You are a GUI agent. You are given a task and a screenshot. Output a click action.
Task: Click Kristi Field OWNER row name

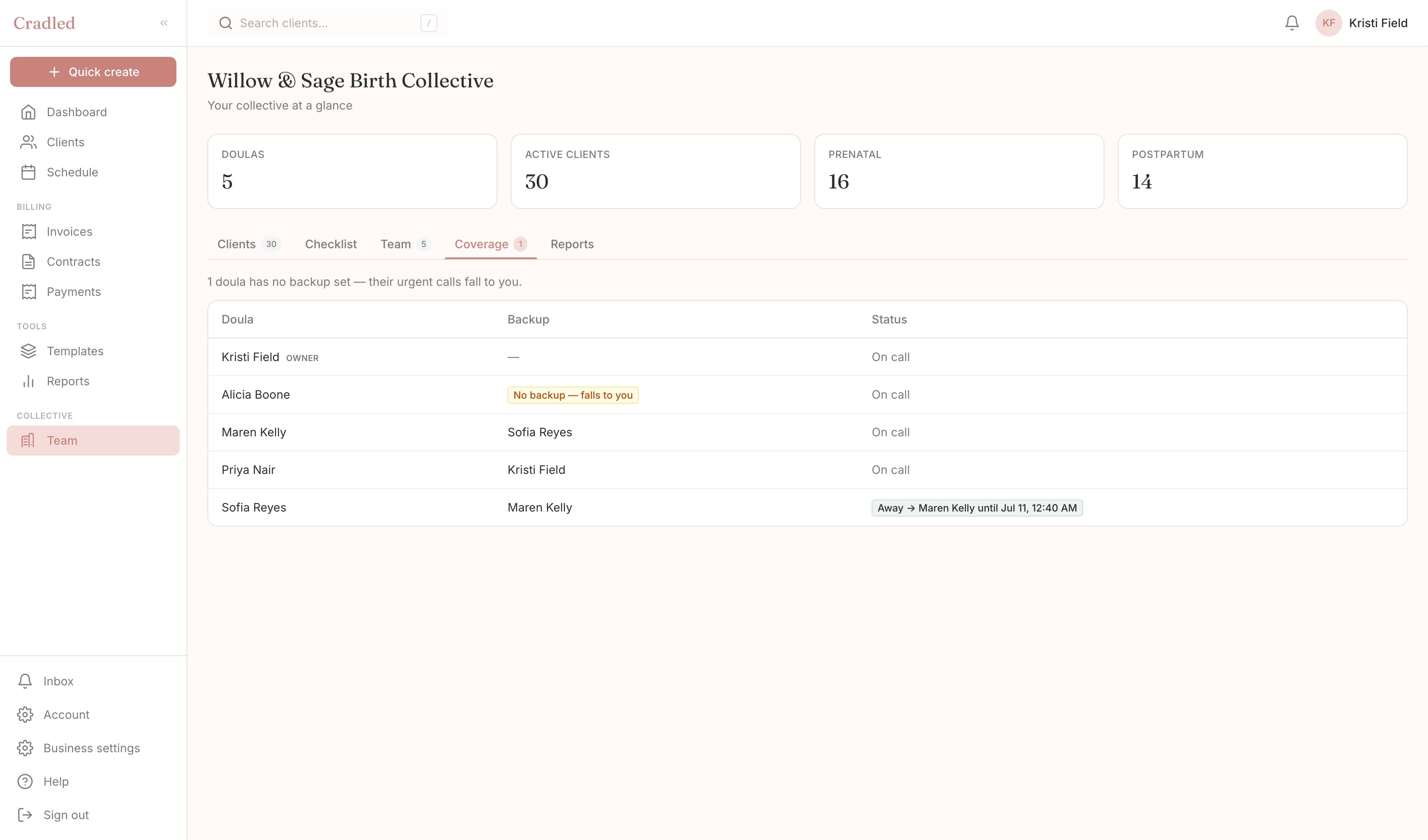pyautogui.click(x=250, y=357)
